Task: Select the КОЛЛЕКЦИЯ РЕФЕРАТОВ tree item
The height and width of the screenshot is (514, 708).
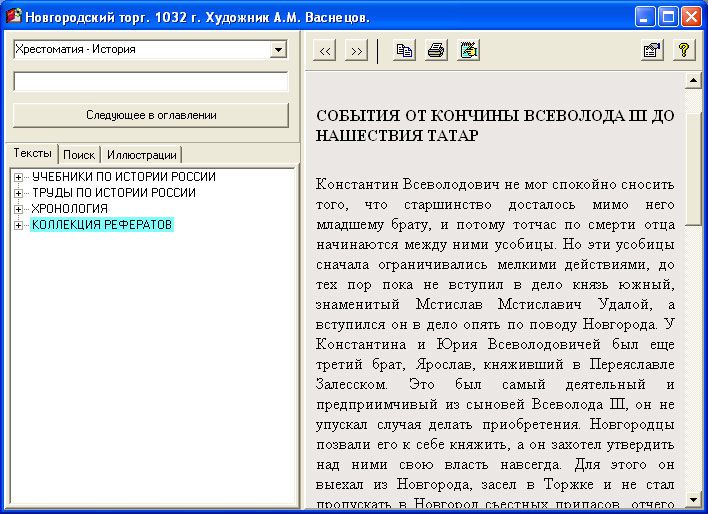Action: [x=102, y=225]
